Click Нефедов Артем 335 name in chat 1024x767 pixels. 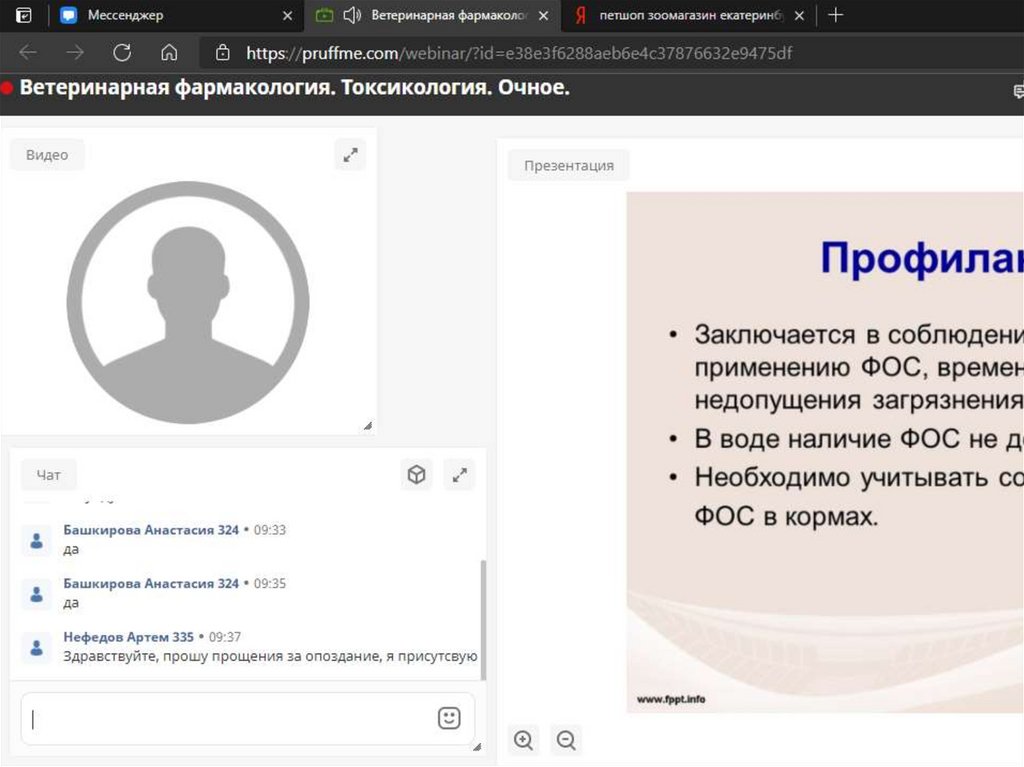point(128,636)
